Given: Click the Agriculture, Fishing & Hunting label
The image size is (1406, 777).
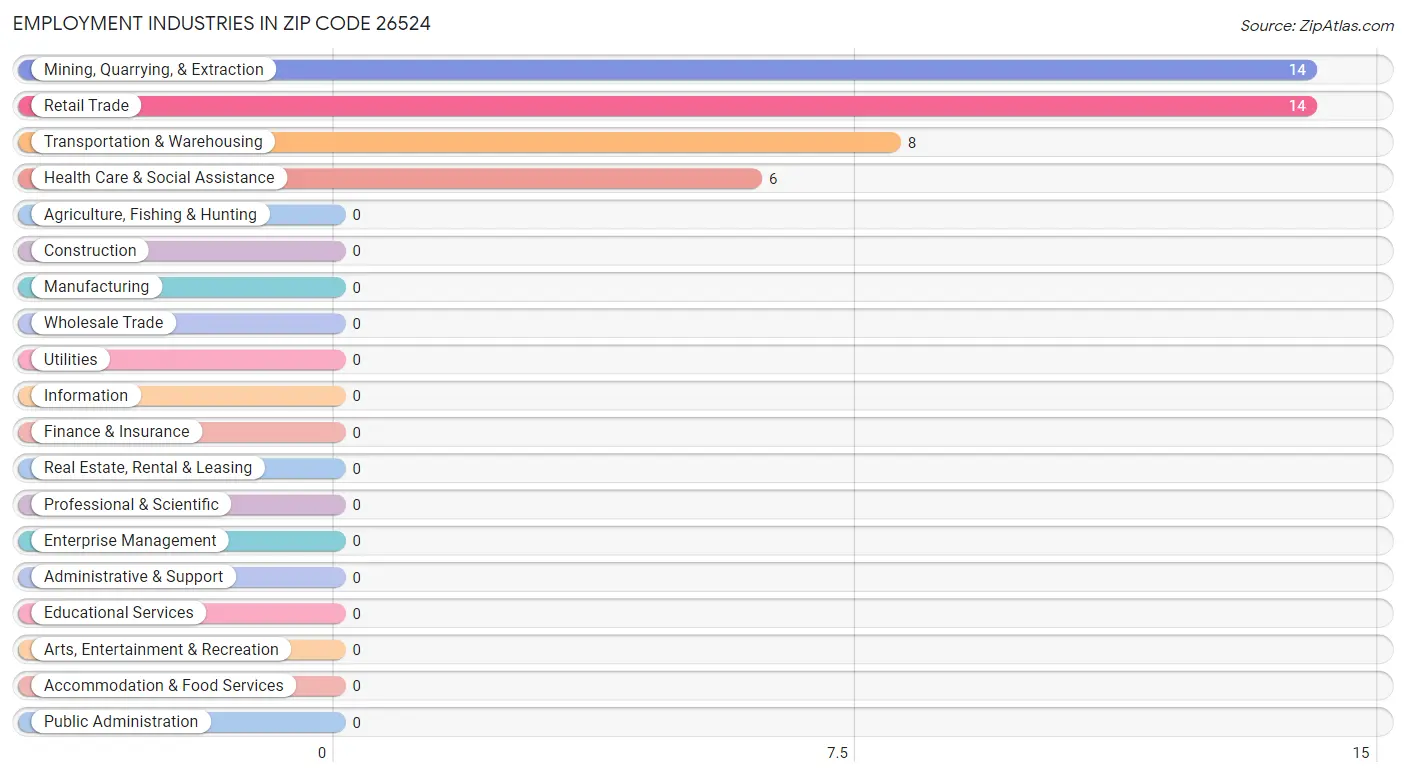Looking at the screenshot, I should pos(150,215).
